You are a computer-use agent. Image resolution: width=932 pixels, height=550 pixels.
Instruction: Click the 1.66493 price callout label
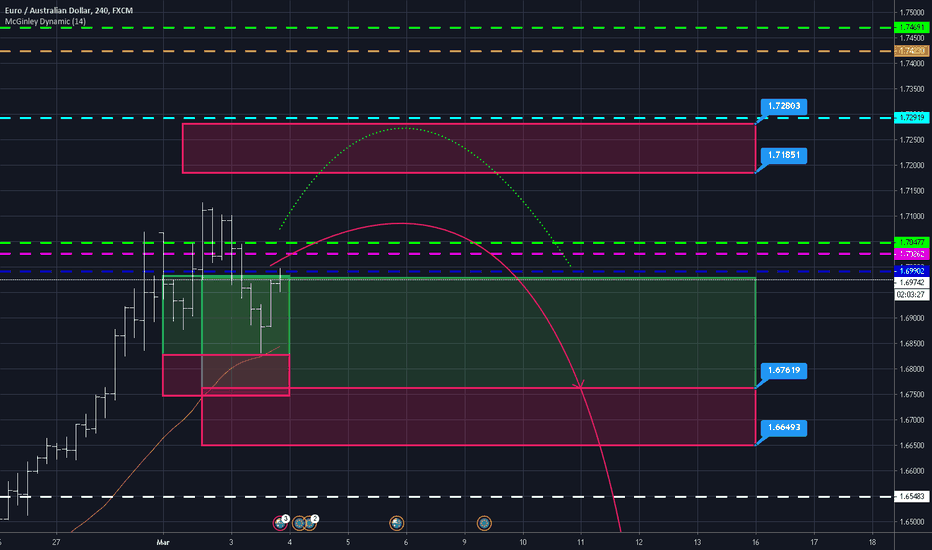787,427
